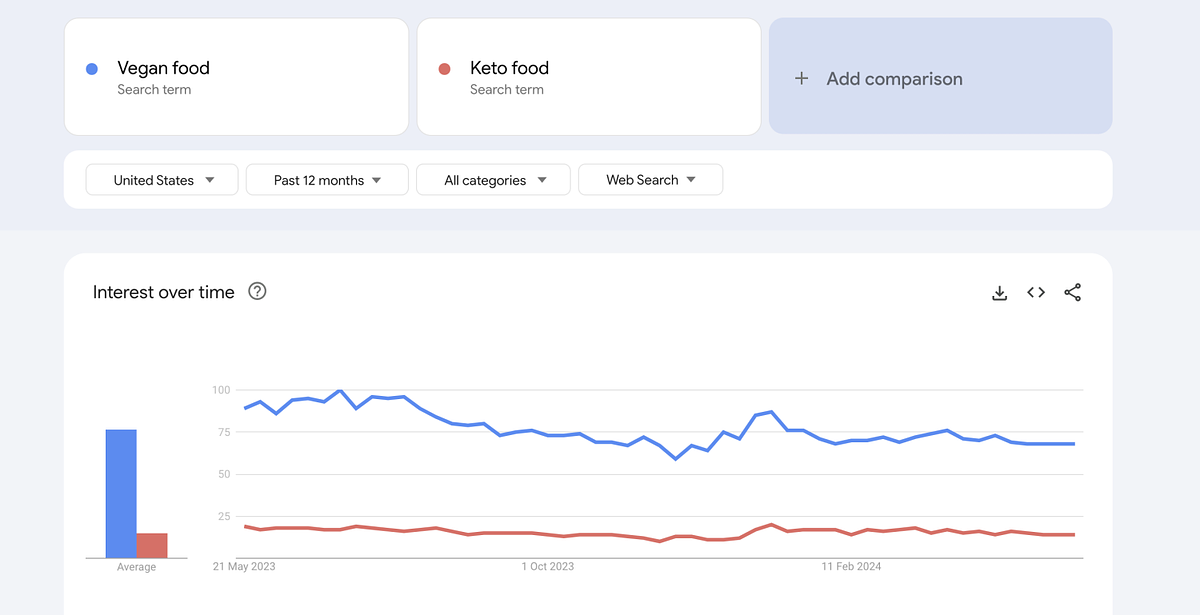Open the All categories dropdown

(x=492, y=179)
